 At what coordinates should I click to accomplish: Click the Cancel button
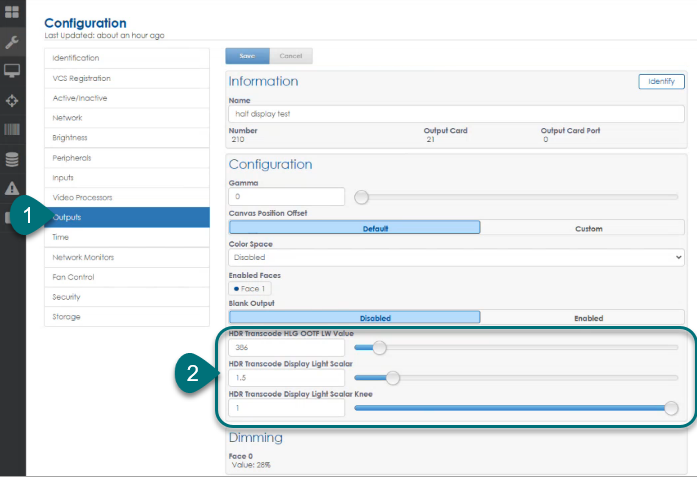291,56
